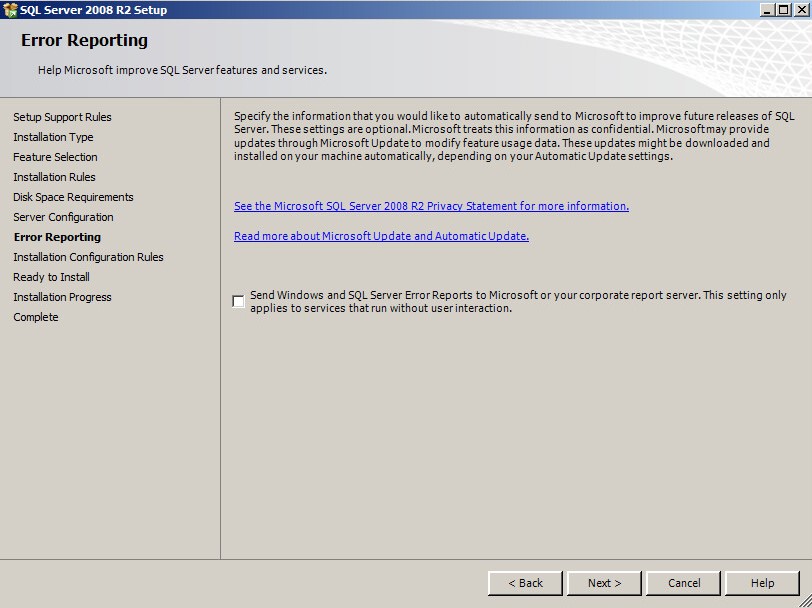Open the SQL Server 2008 R2 Privacy Statement link
This screenshot has height=608, width=812.
click(x=431, y=206)
